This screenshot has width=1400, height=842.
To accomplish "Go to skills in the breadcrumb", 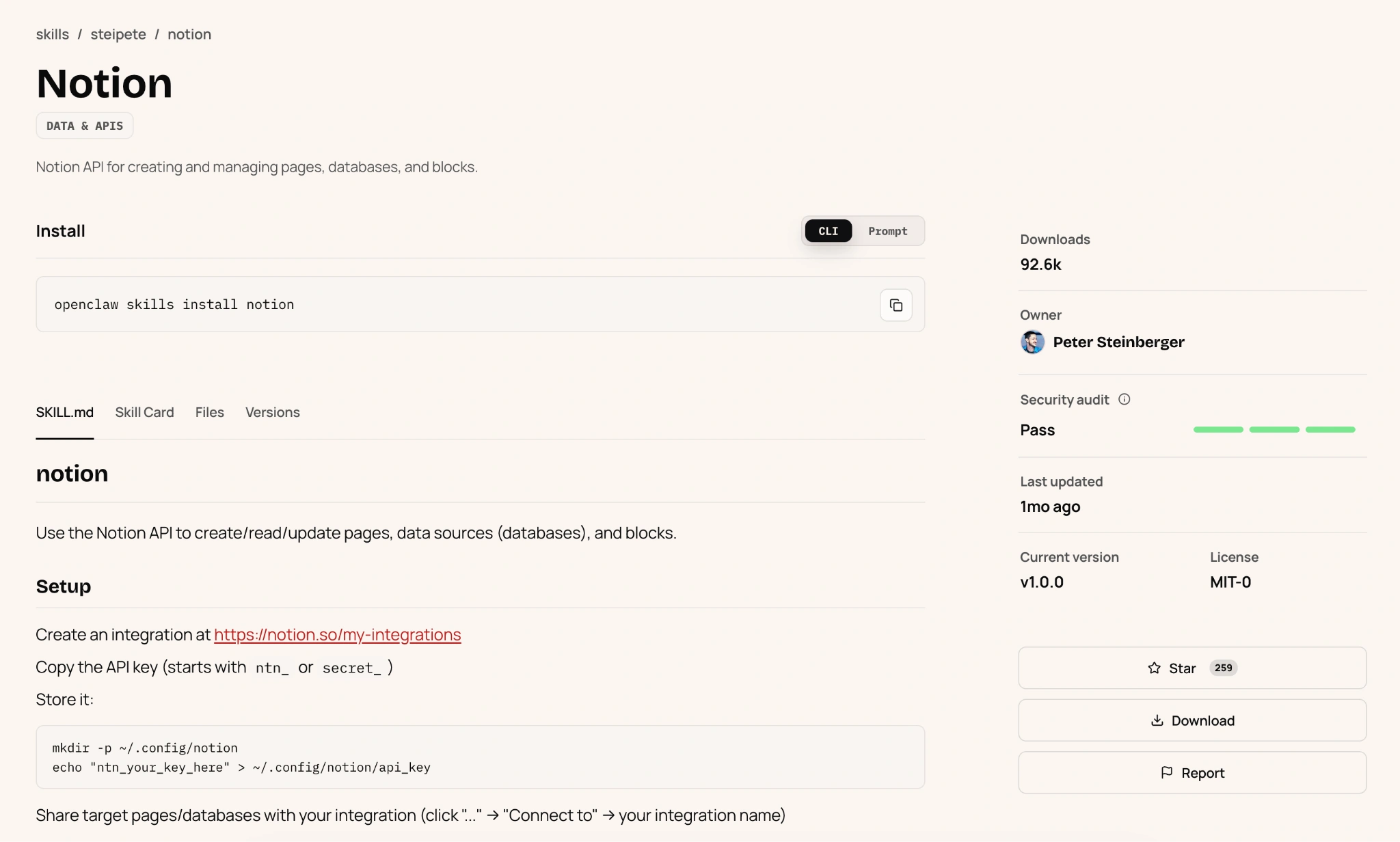I will coord(53,34).
